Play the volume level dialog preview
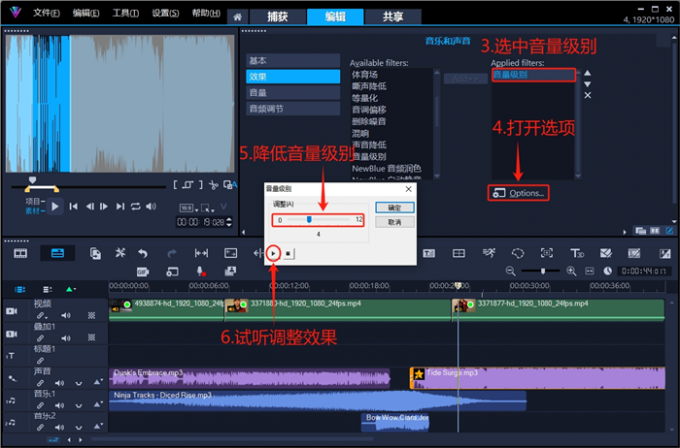680x448 pixels. click(273, 253)
